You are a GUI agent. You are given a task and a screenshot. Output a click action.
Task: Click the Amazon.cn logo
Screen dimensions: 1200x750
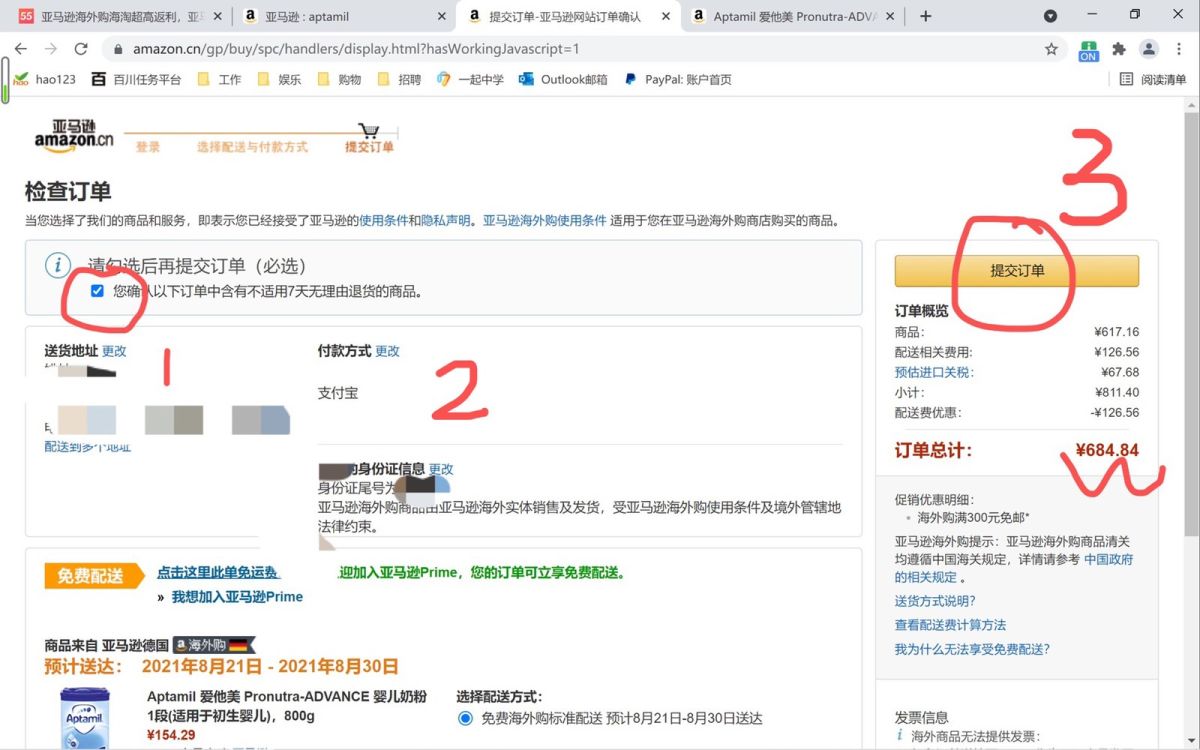click(74, 134)
